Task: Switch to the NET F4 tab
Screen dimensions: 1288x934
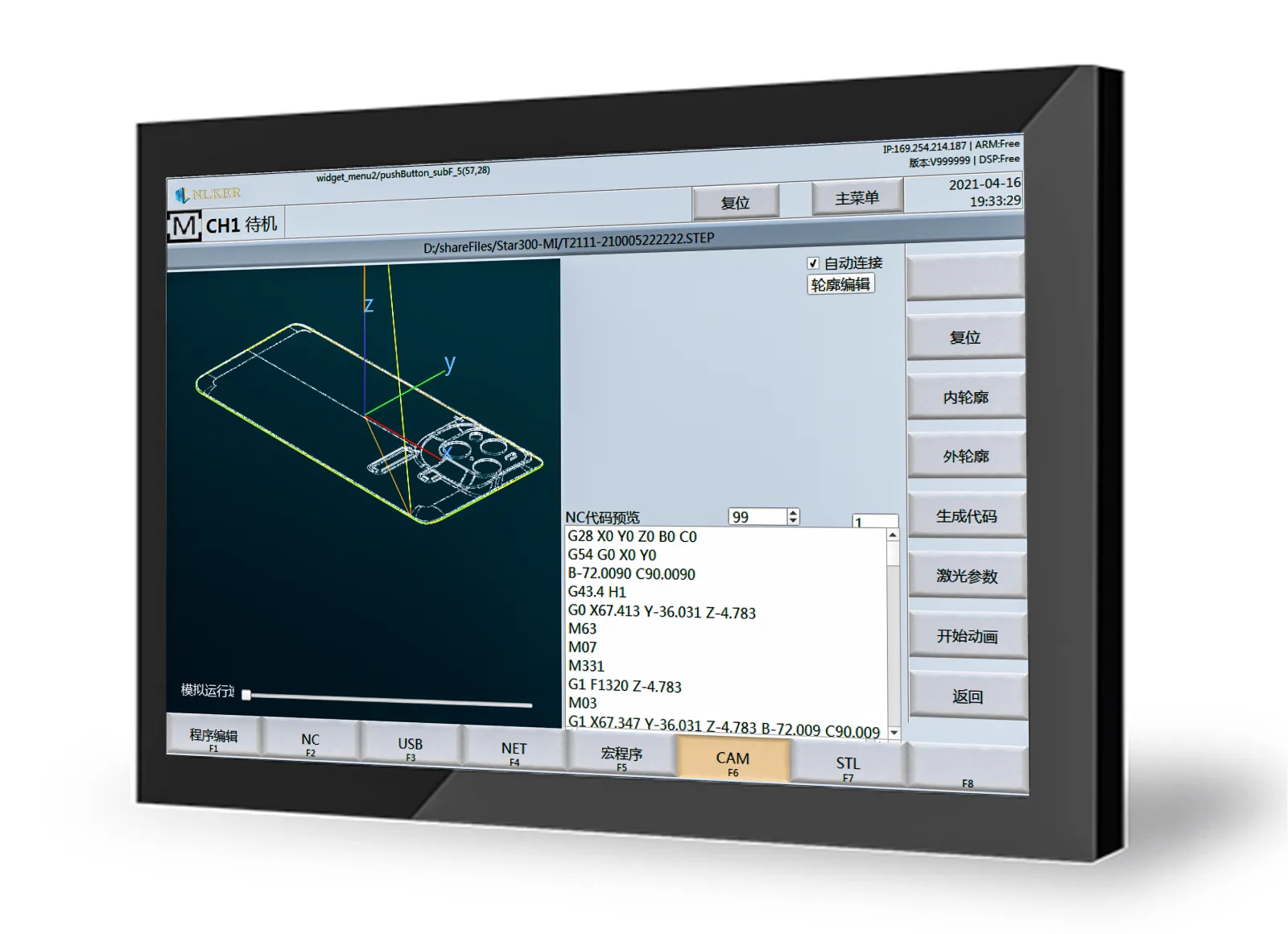Action: click(x=514, y=752)
